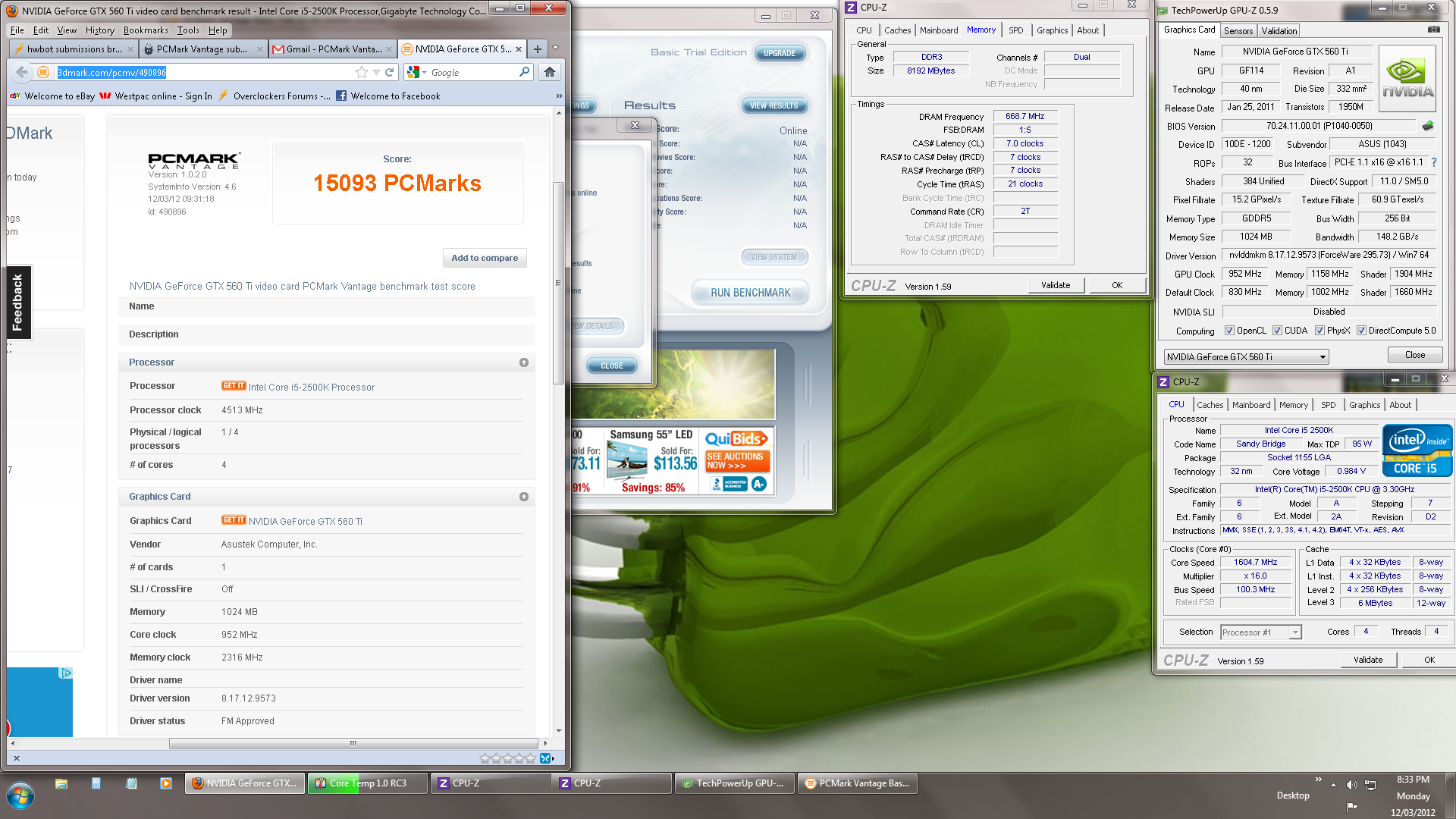
Task: Click the blue icon beside the rating stars
Action: pos(545,758)
